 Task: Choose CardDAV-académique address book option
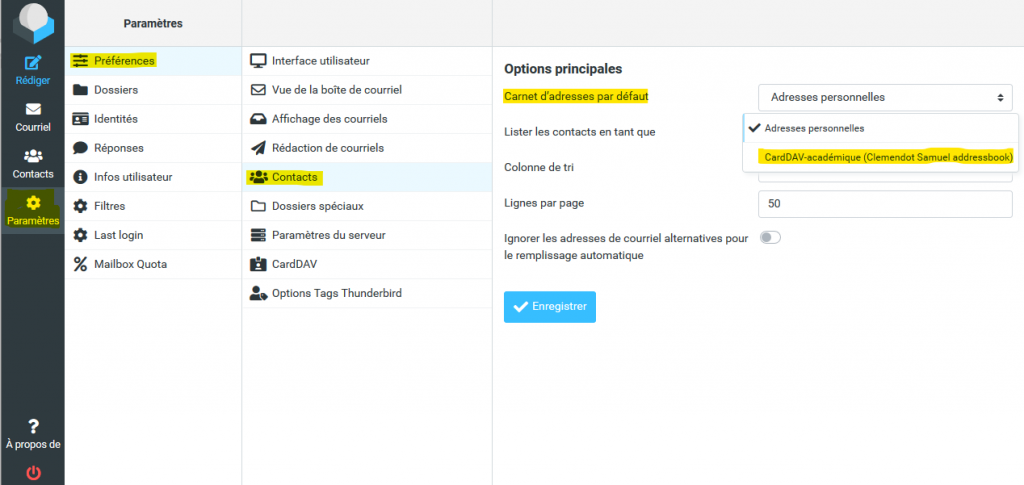click(888, 157)
